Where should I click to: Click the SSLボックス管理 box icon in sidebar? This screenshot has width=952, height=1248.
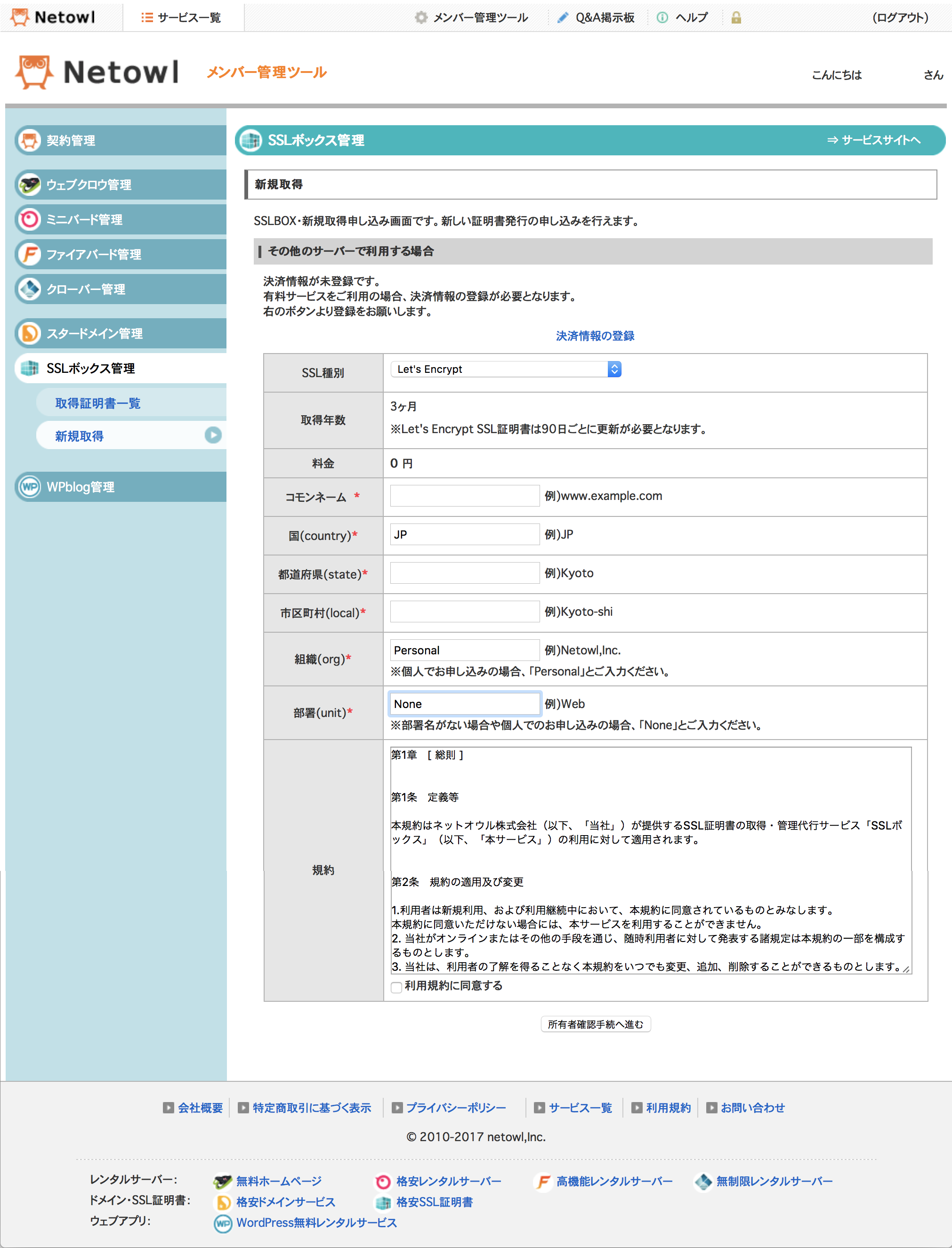point(30,368)
